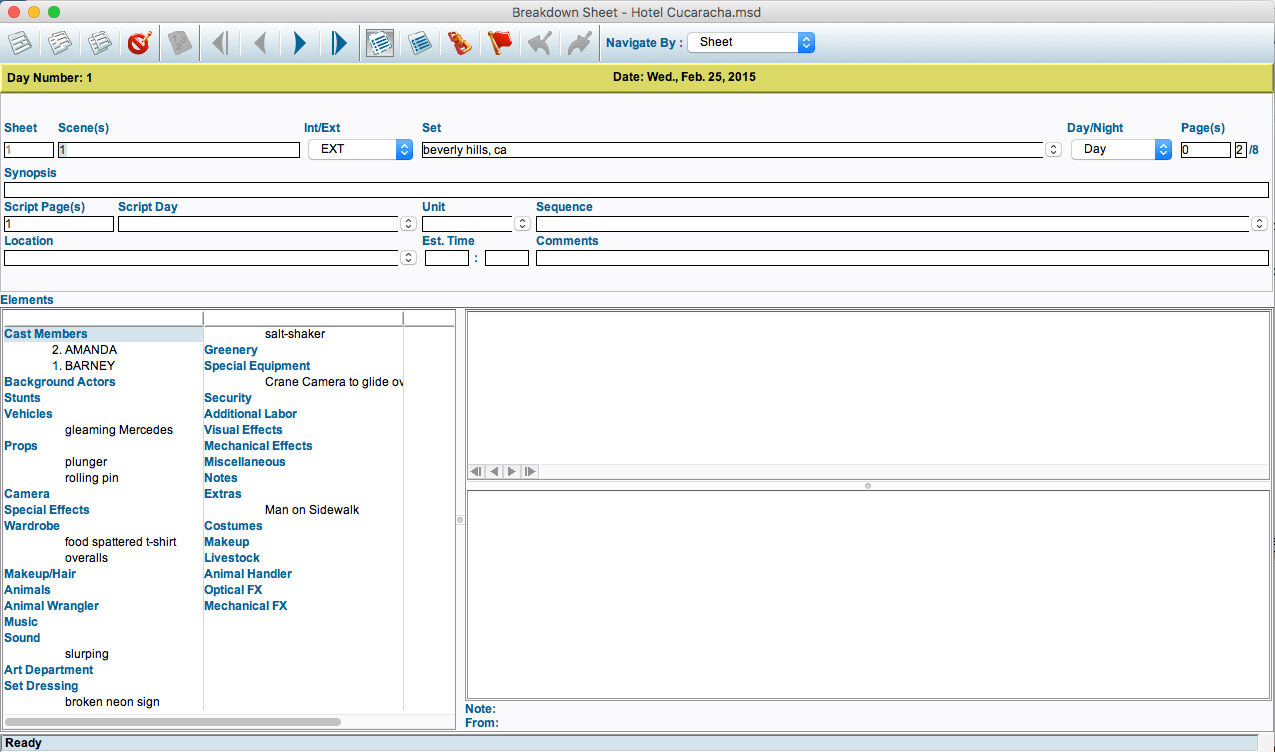Open the Navigate By dropdown
The height and width of the screenshot is (752, 1275).
point(750,42)
